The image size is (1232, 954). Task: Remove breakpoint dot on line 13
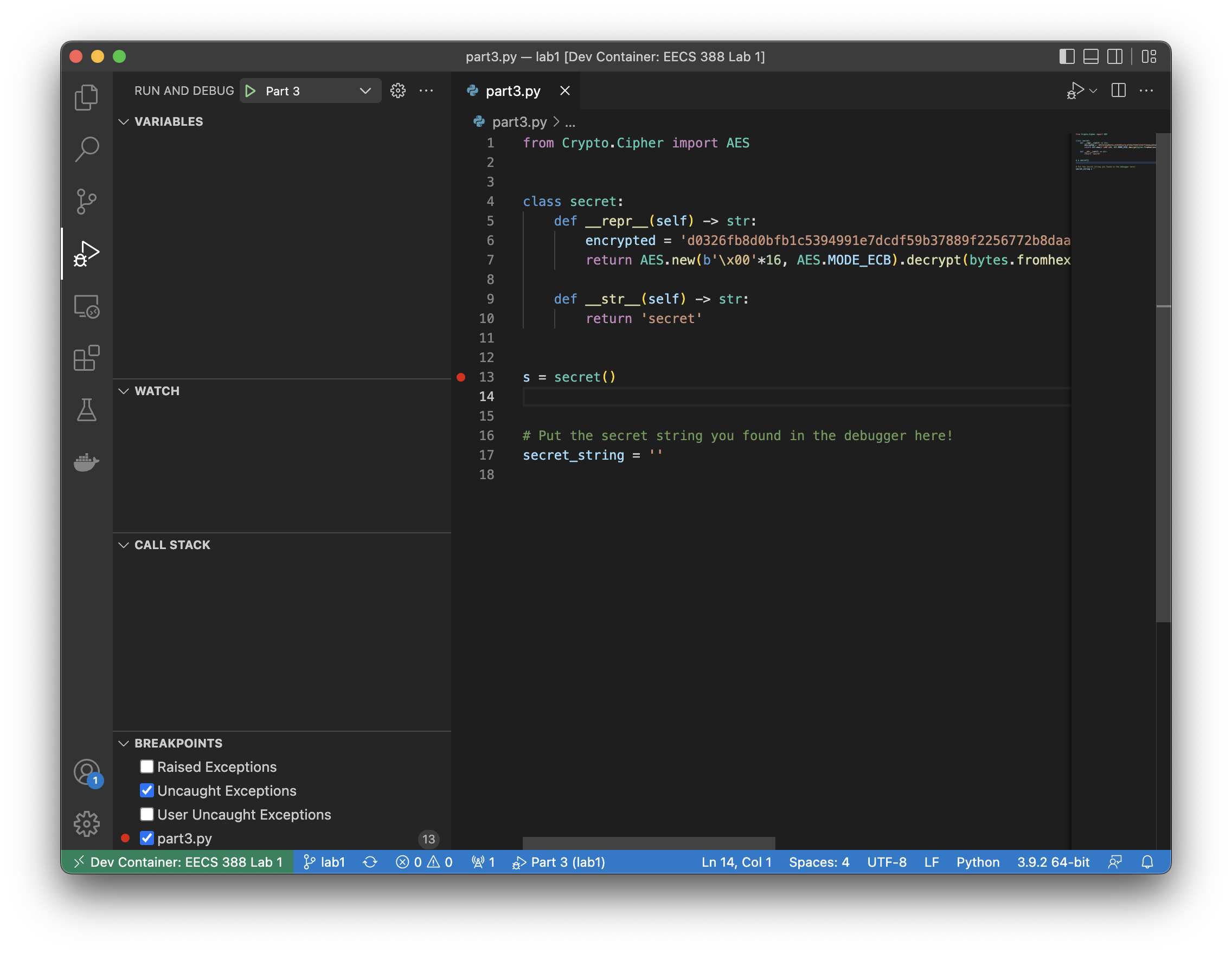click(461, 377)
